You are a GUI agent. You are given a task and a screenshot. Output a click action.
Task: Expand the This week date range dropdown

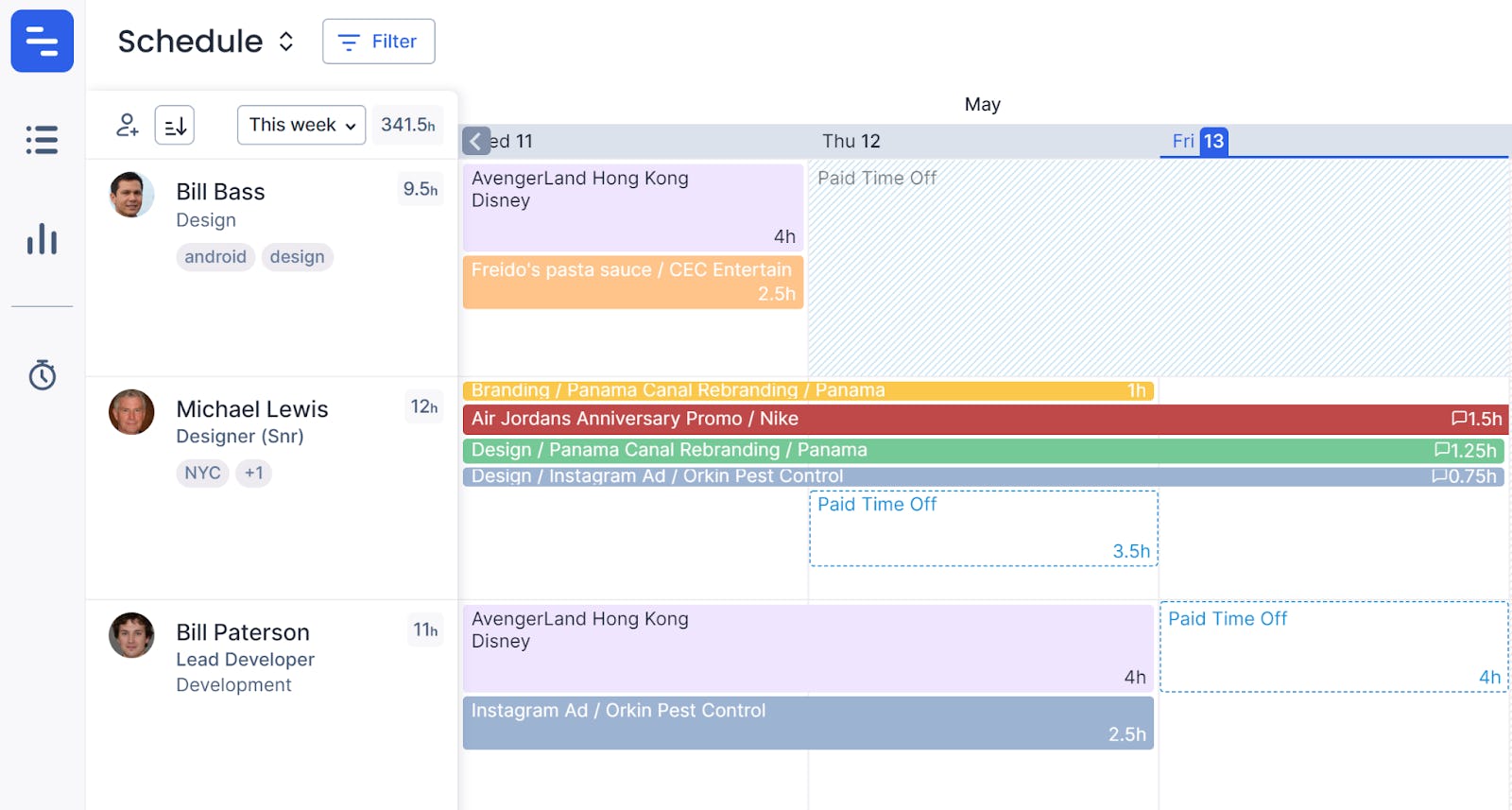click(x=301, y=124)
